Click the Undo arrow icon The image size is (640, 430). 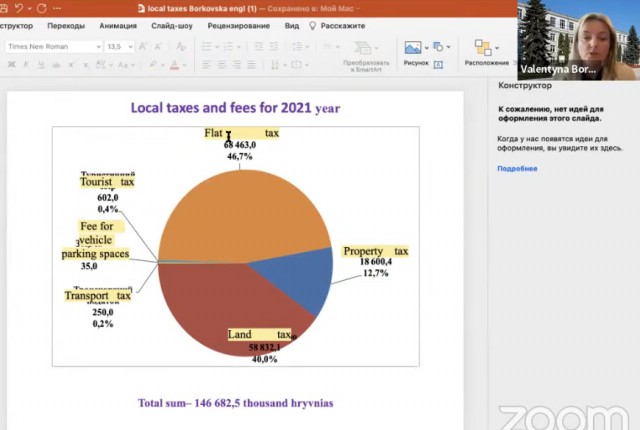pyautogui.click(x=19, y=8)
